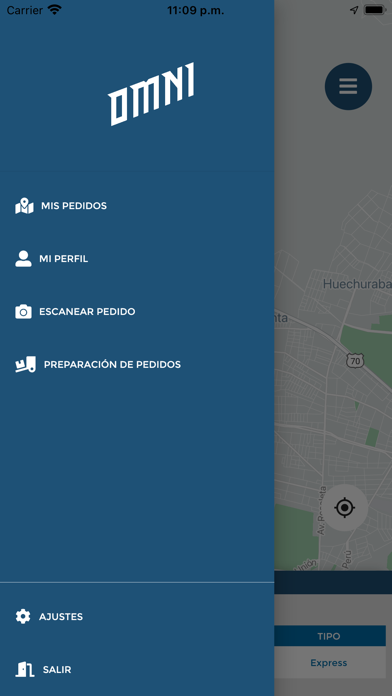
Task: Tap the battery indicator in status bar
Action: click(375, 10)
